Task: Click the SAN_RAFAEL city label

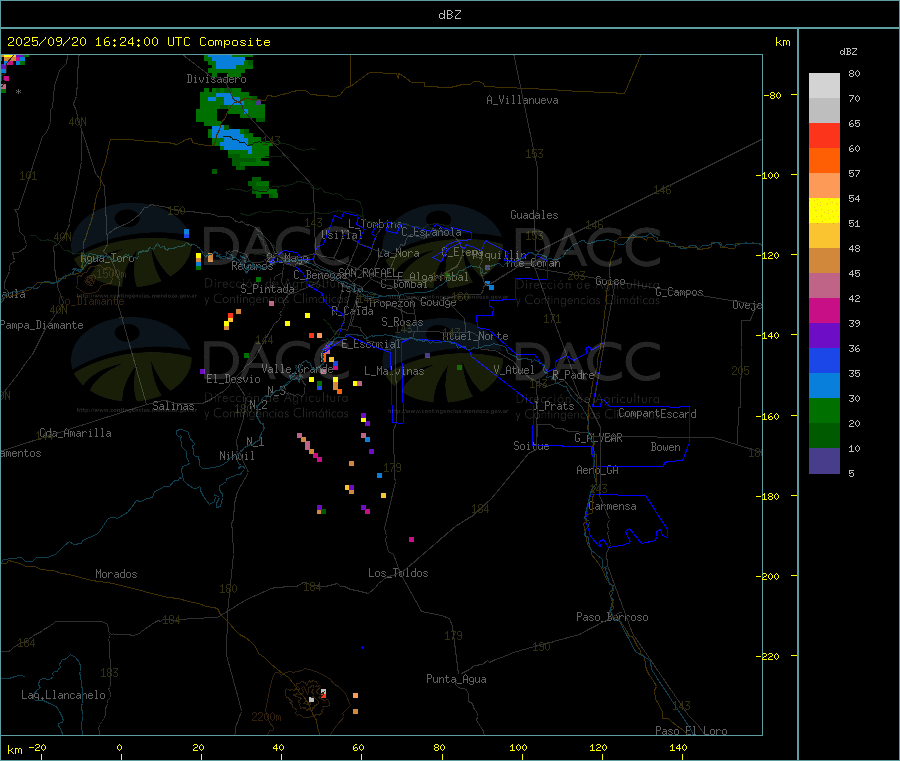Action: click(366, 272)
